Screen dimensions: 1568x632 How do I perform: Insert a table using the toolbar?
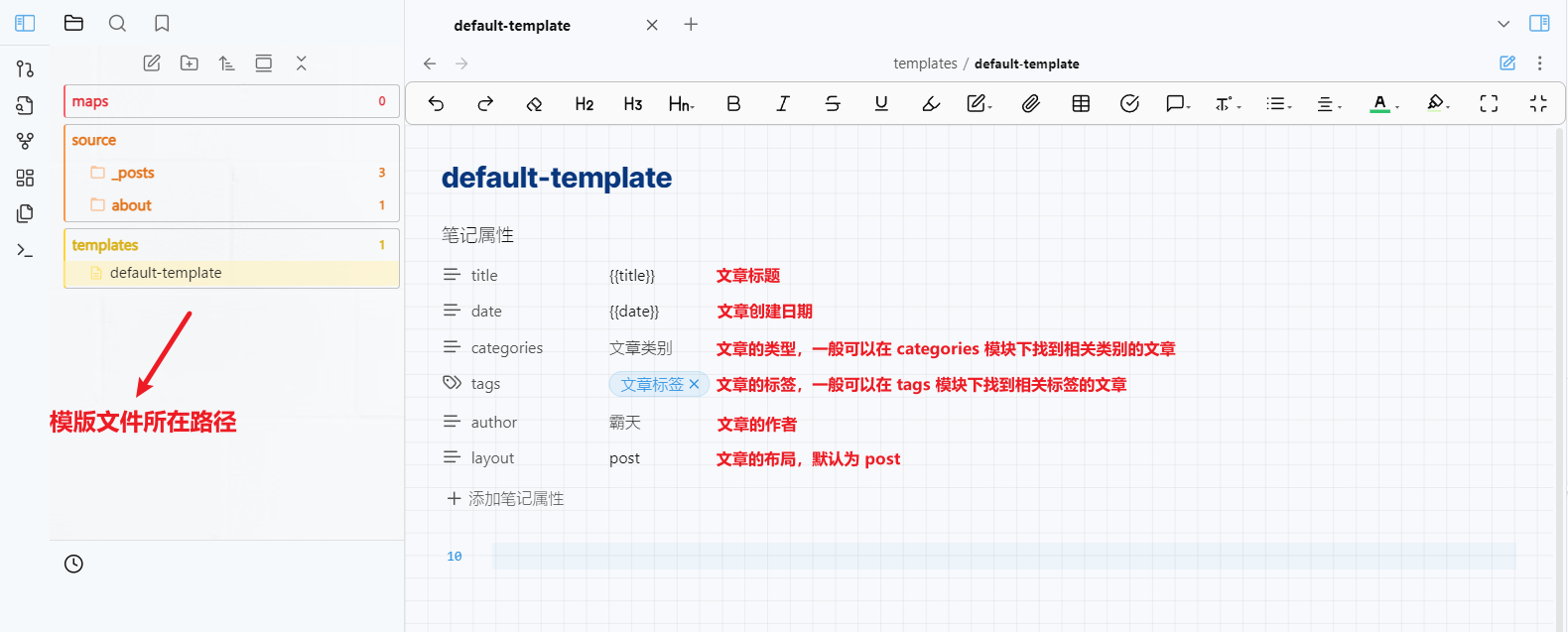(x=1081, y=103)
